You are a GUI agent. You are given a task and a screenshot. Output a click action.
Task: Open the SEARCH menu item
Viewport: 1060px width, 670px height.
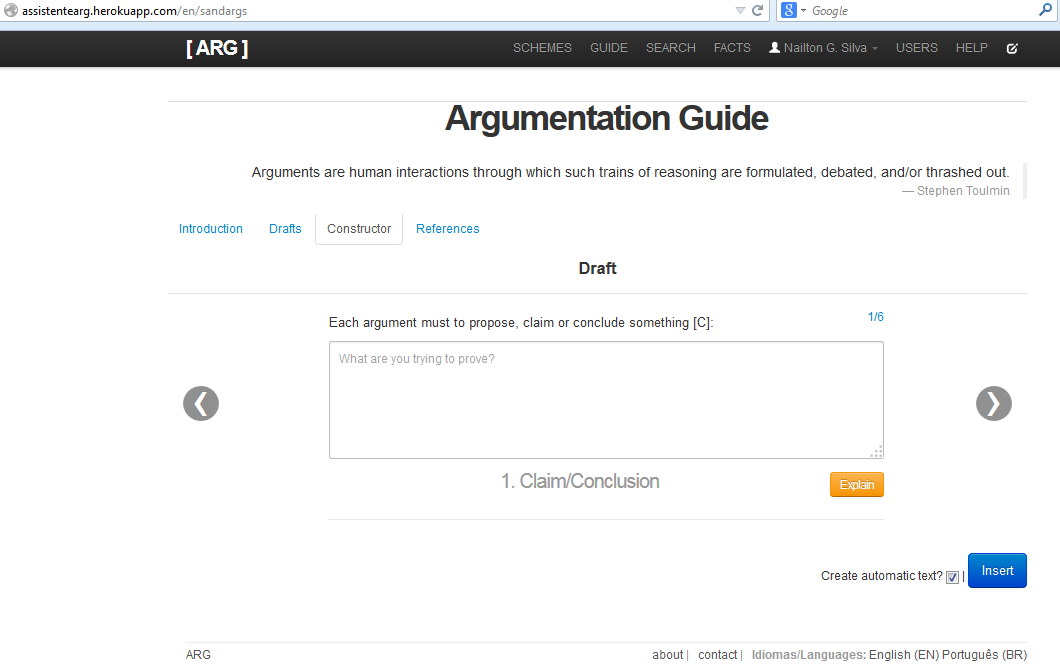click(x=671, y=48)
